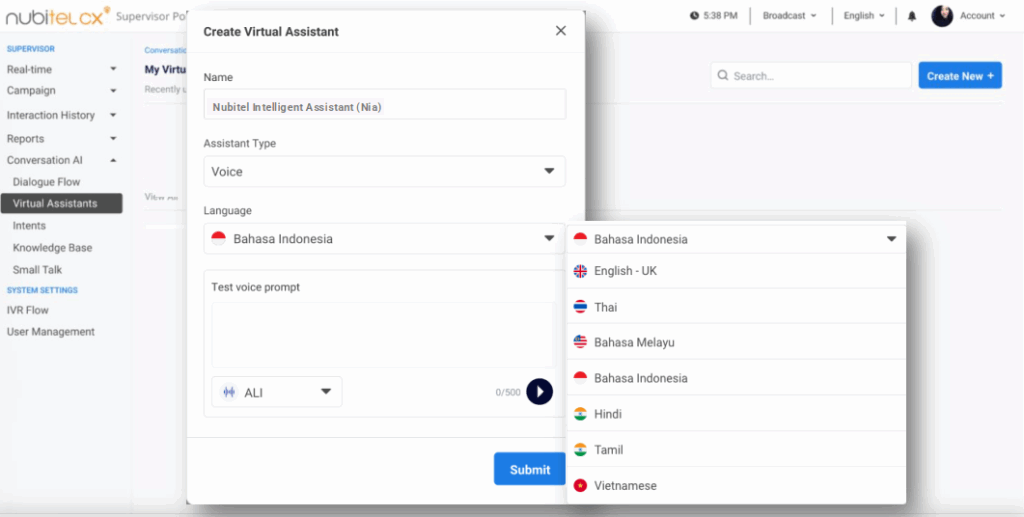Open Virtual Assistants in sidebar
Screen dimensions: 1024x517
pyautogui.click(x=61, y=204)
